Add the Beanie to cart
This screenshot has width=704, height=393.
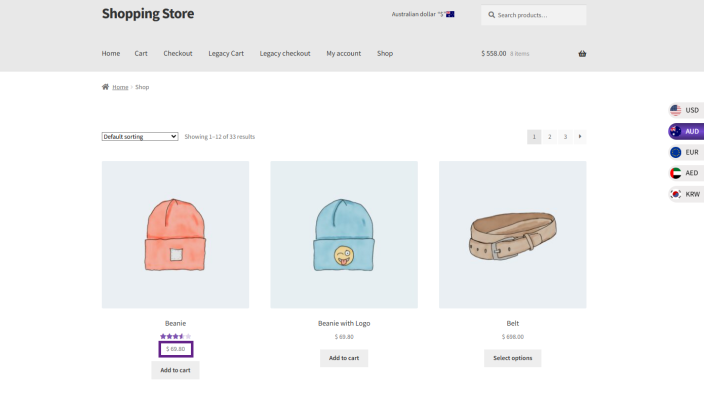(x=175, y=370)
